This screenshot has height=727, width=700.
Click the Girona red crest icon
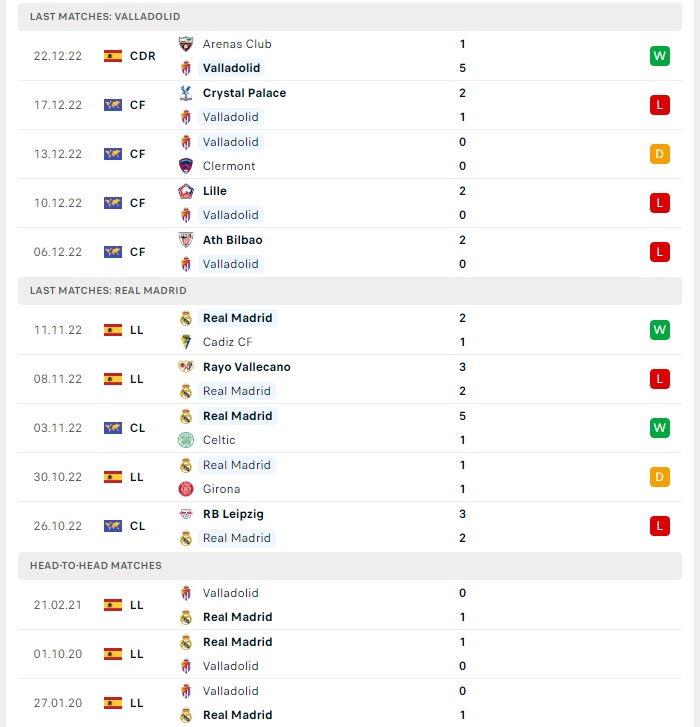(x=186, y=489)
